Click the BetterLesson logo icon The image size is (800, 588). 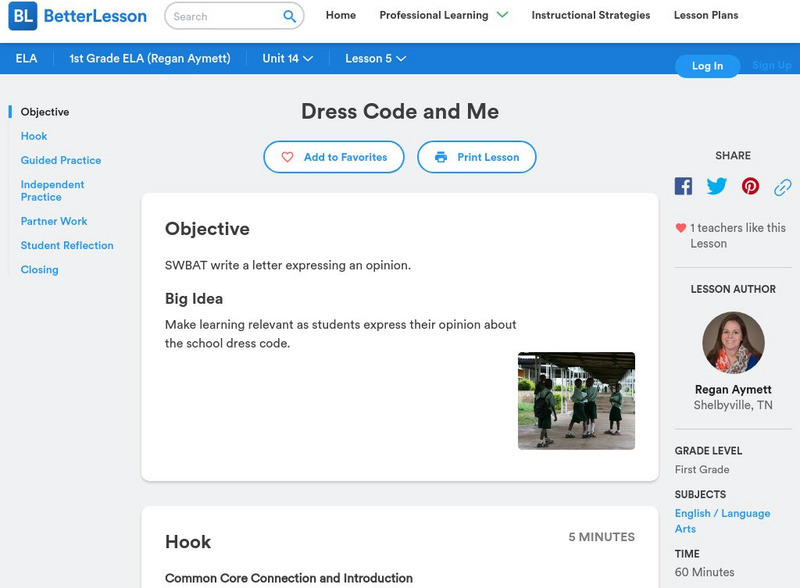click(22, 16)
